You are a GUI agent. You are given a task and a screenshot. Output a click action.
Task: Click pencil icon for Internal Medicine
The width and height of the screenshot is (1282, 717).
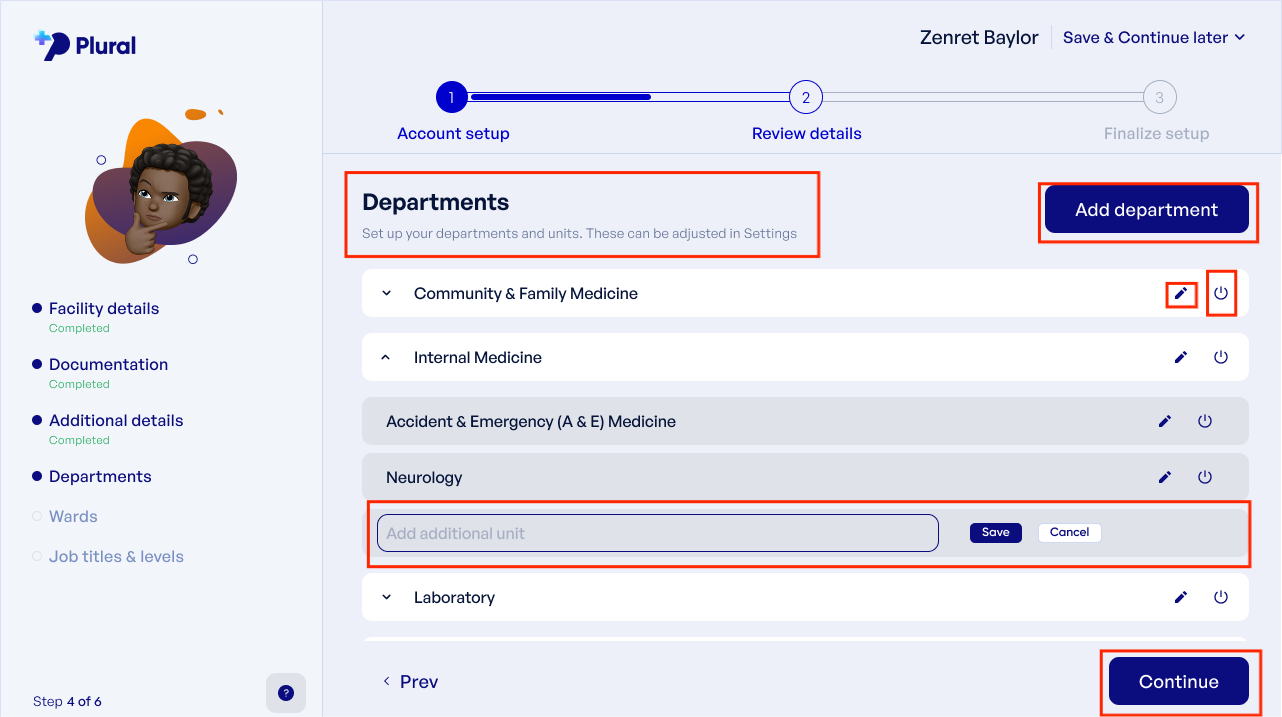pos(1181,358)
